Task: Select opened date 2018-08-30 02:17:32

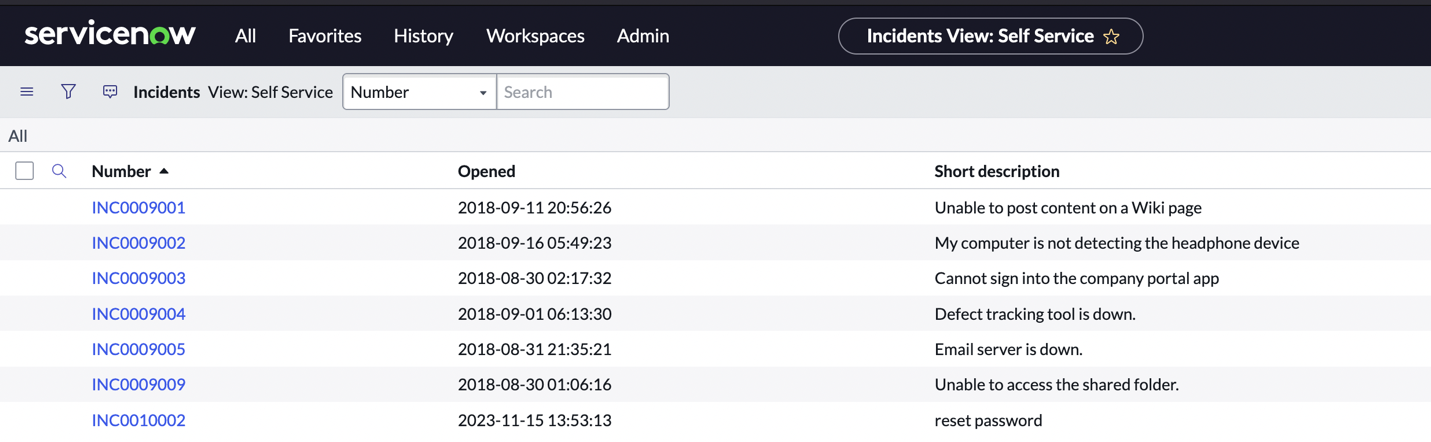Action: tap(534, 278)
